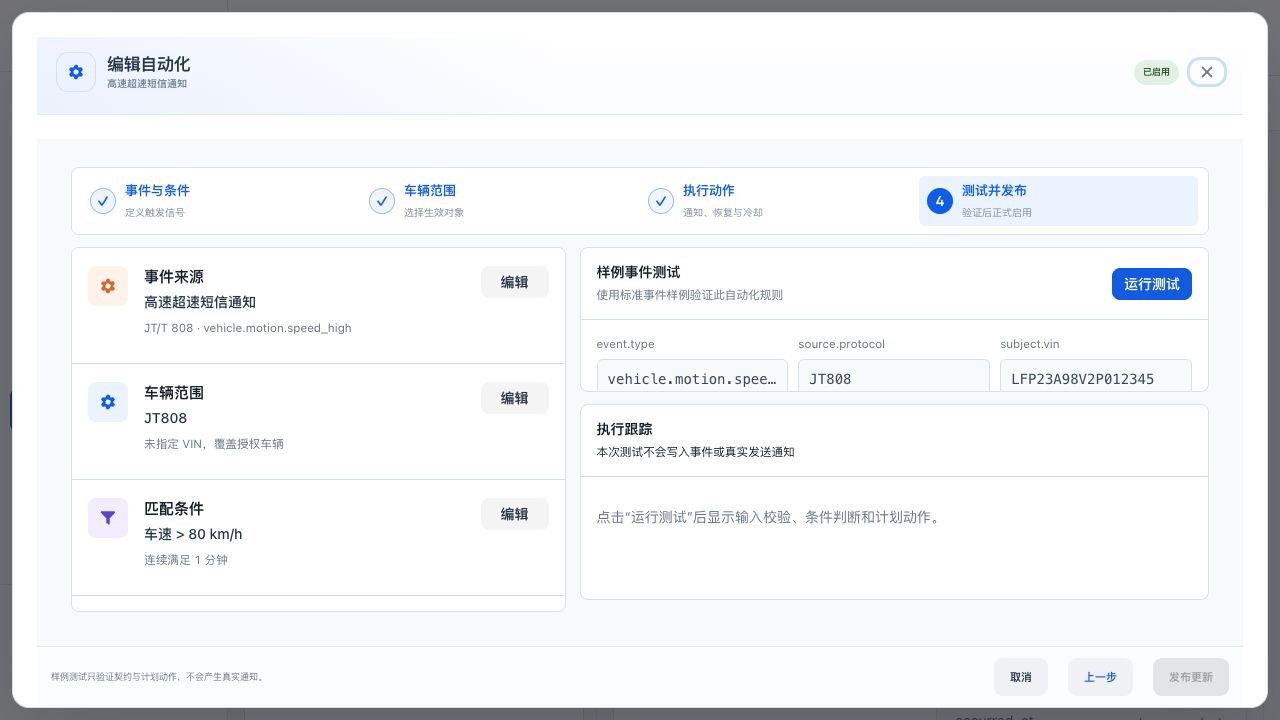Image resolution: width=1280 pixels, height=720 pixels.
Task: Close the 编辑自动化 dialog
Action: pyautogui.click(x=1207, y=72)
